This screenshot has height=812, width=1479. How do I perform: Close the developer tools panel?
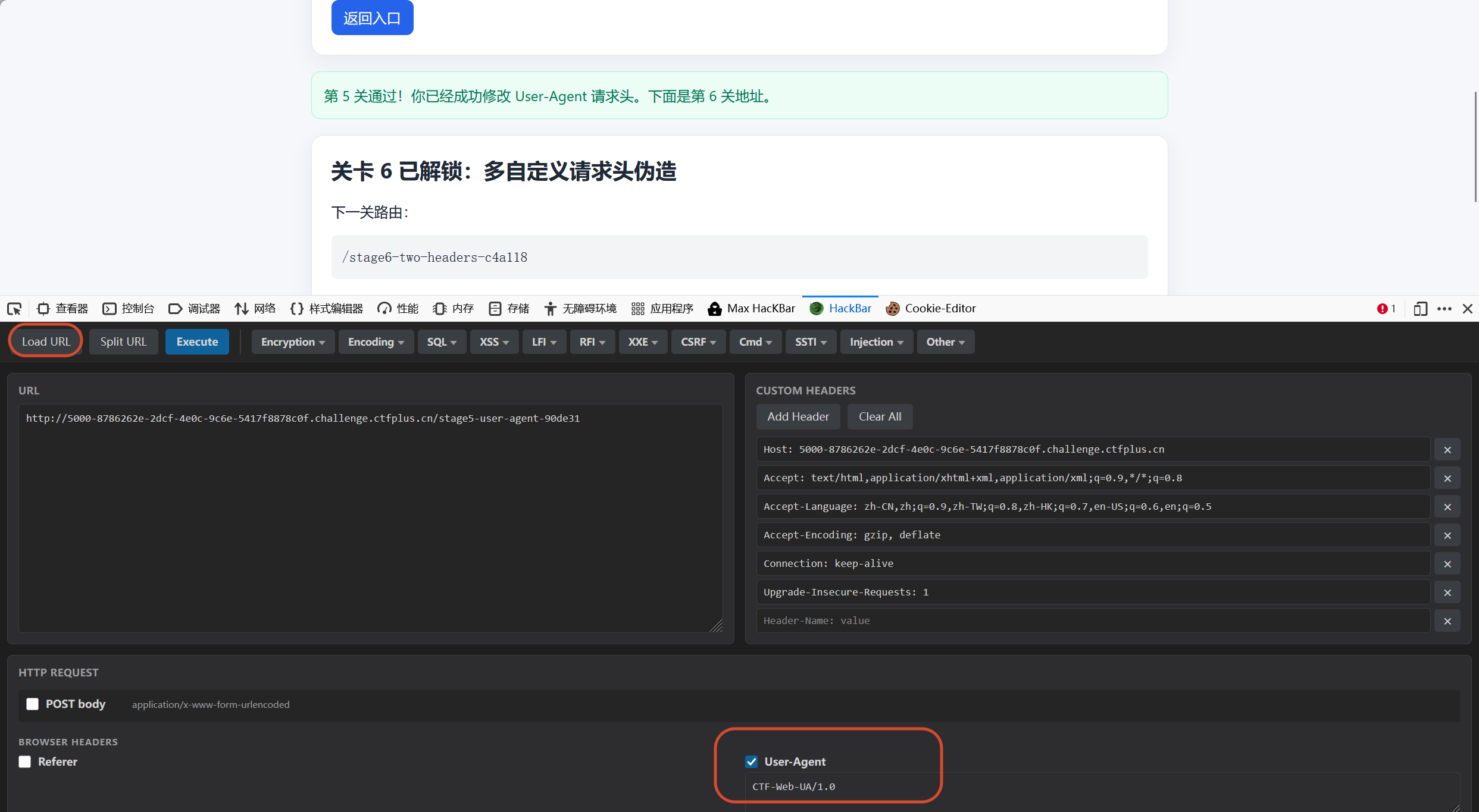(1468, 309)
